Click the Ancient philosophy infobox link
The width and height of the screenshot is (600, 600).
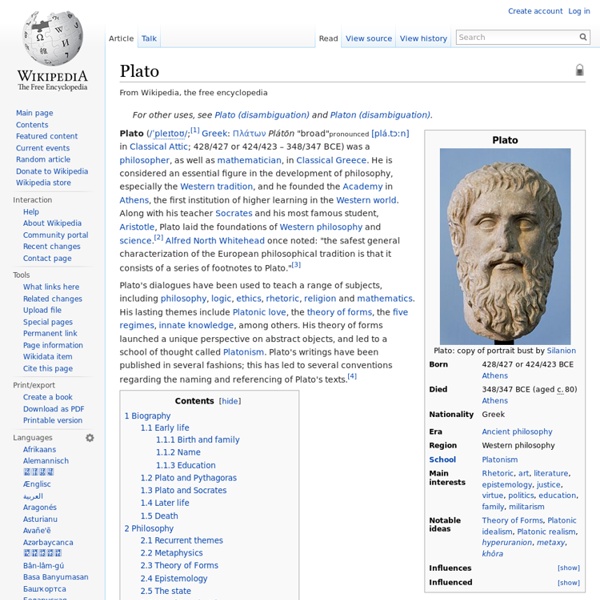[517, 432]
